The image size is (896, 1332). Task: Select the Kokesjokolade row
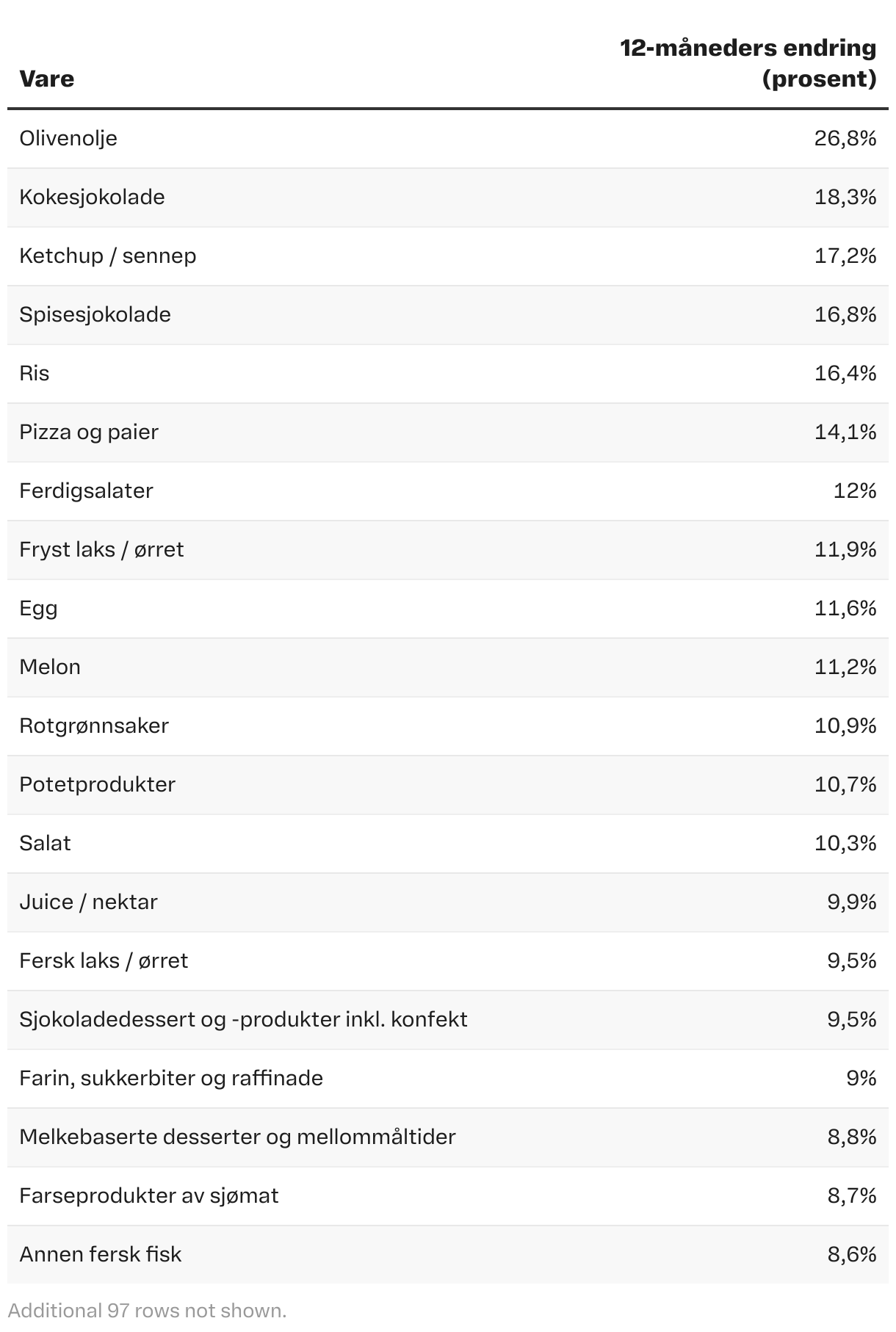click(92, 197)
